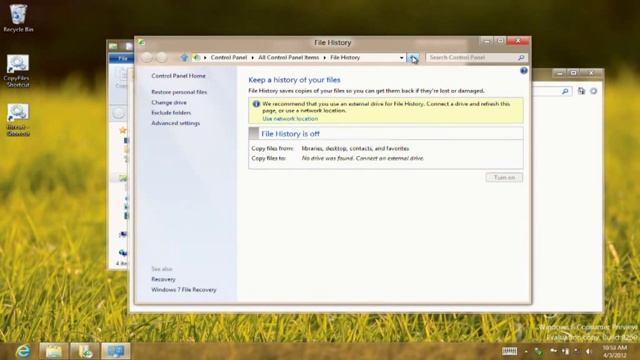Click the magnifier icon in Search Control Panel
This screenshot has height=360, width=640.
click(x=521, y=58)
